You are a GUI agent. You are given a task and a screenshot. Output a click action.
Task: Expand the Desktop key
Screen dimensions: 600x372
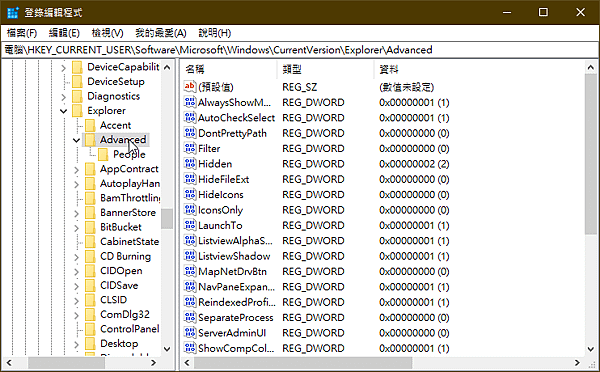point(77,344)
